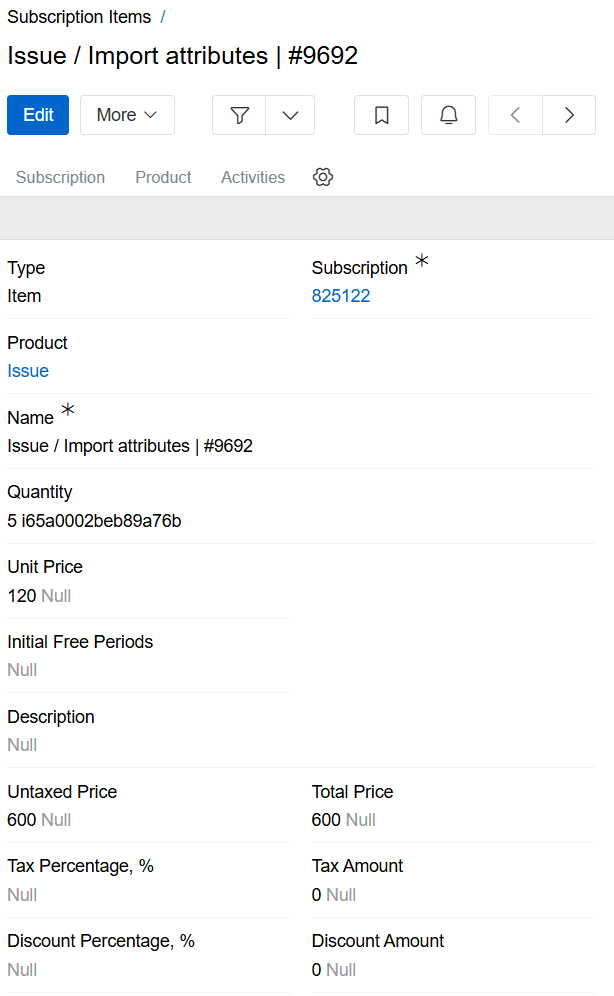Click the Total Price value 600
The width and height of the screenshot is (614, 996).
[325, 819]
